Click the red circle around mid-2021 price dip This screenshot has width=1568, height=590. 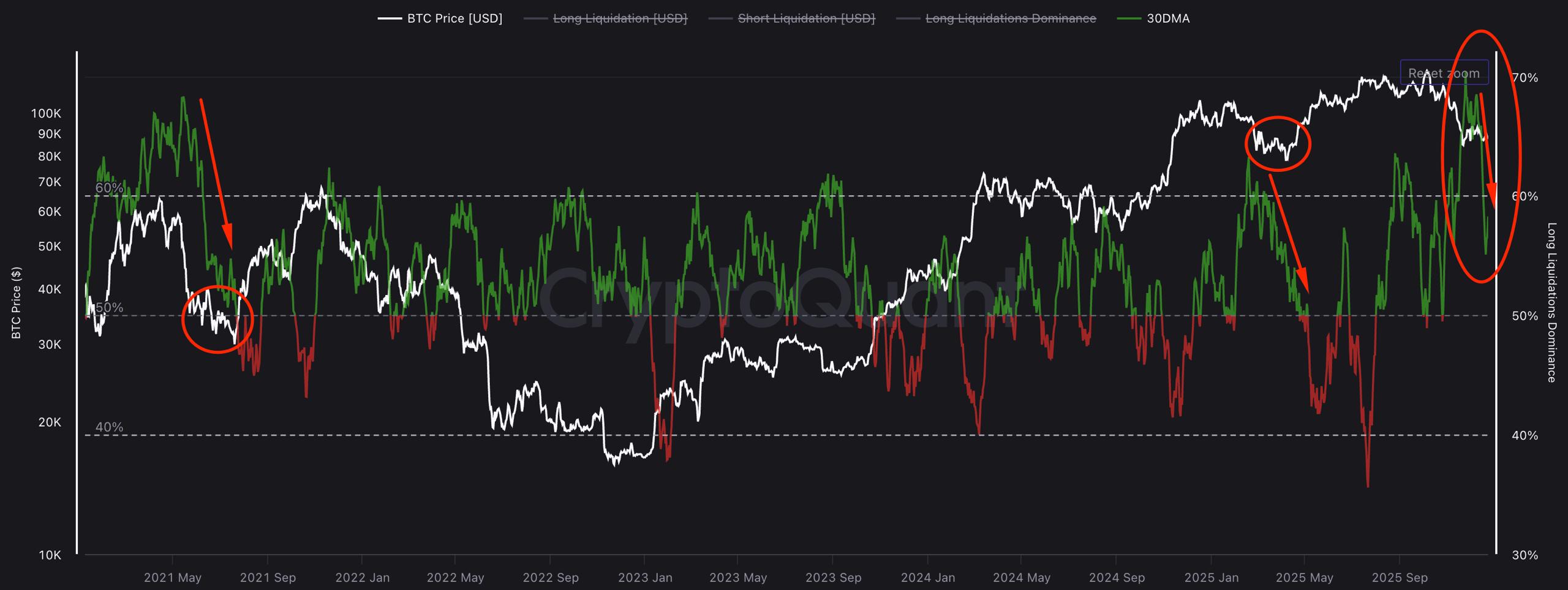point(217,319)
